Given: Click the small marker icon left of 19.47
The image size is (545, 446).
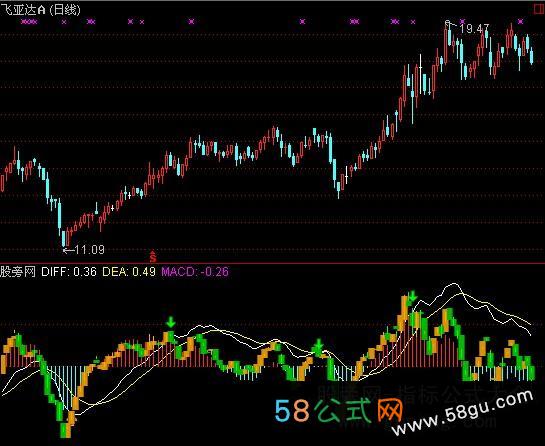Looking at the screenshot, I should point(448,24).
